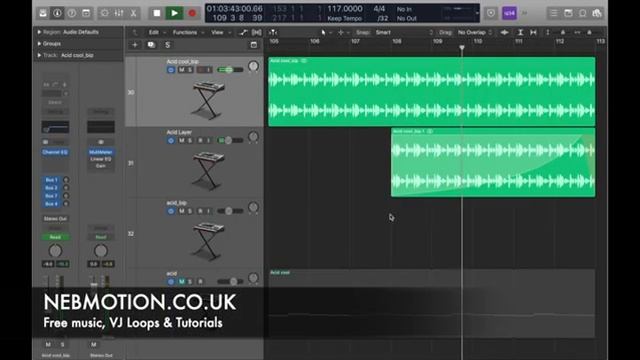This screenshot has width=640, height=360.
Task: Toggle the Inspector button
Action: click(x=57, y=13)
